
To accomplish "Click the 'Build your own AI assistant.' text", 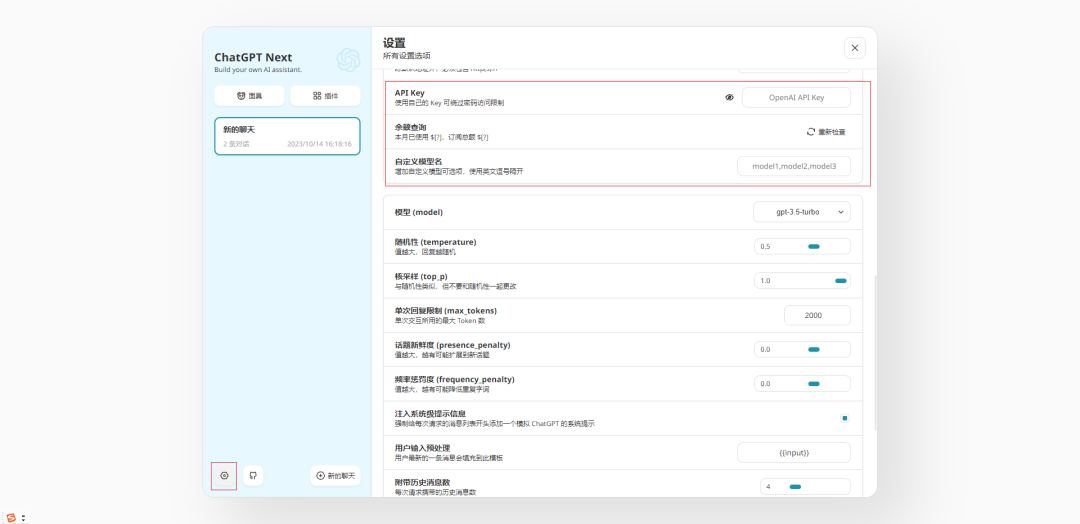I will click(x=258, y=70).
